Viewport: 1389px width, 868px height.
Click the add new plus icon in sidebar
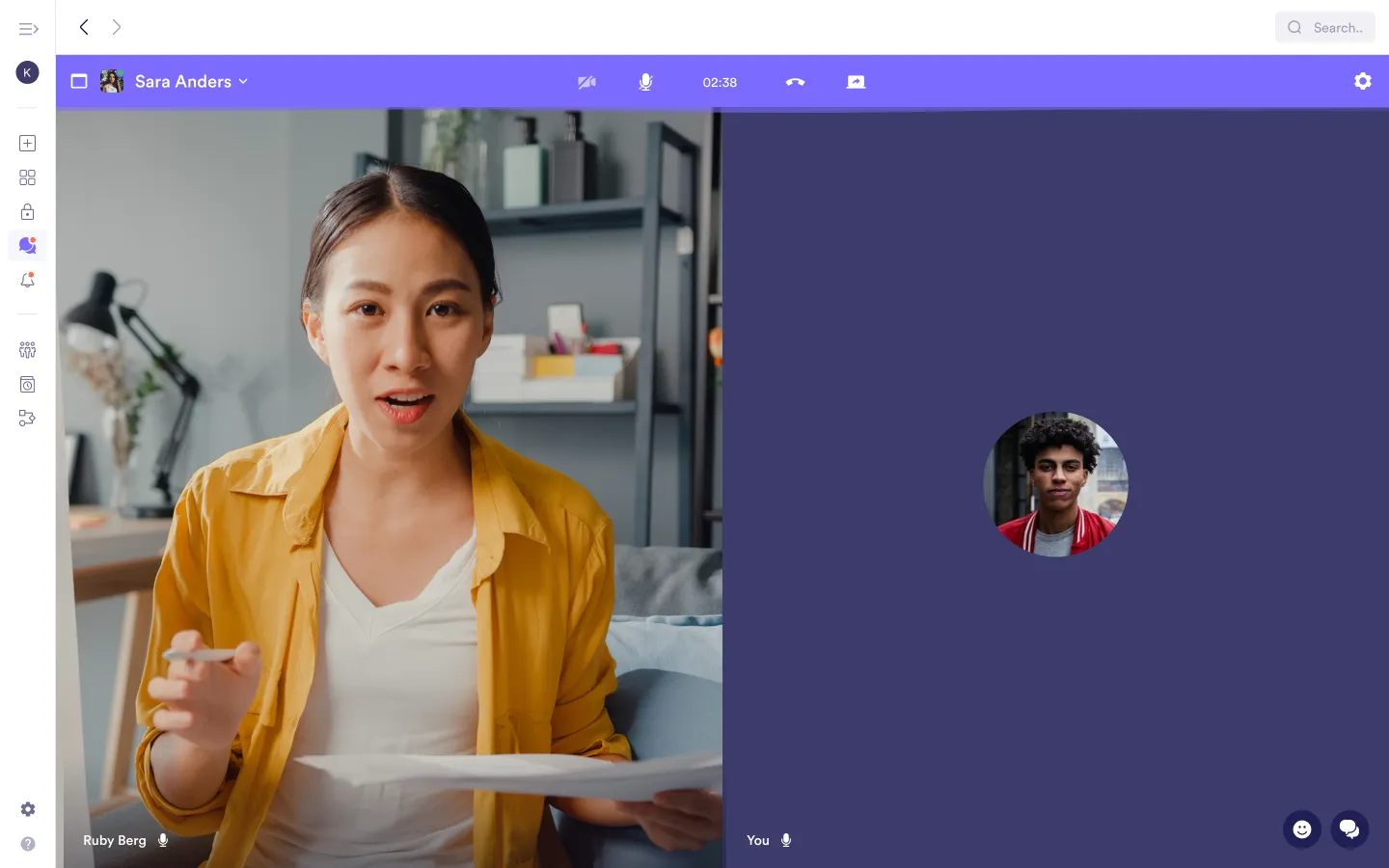click(x=28, y=144)
